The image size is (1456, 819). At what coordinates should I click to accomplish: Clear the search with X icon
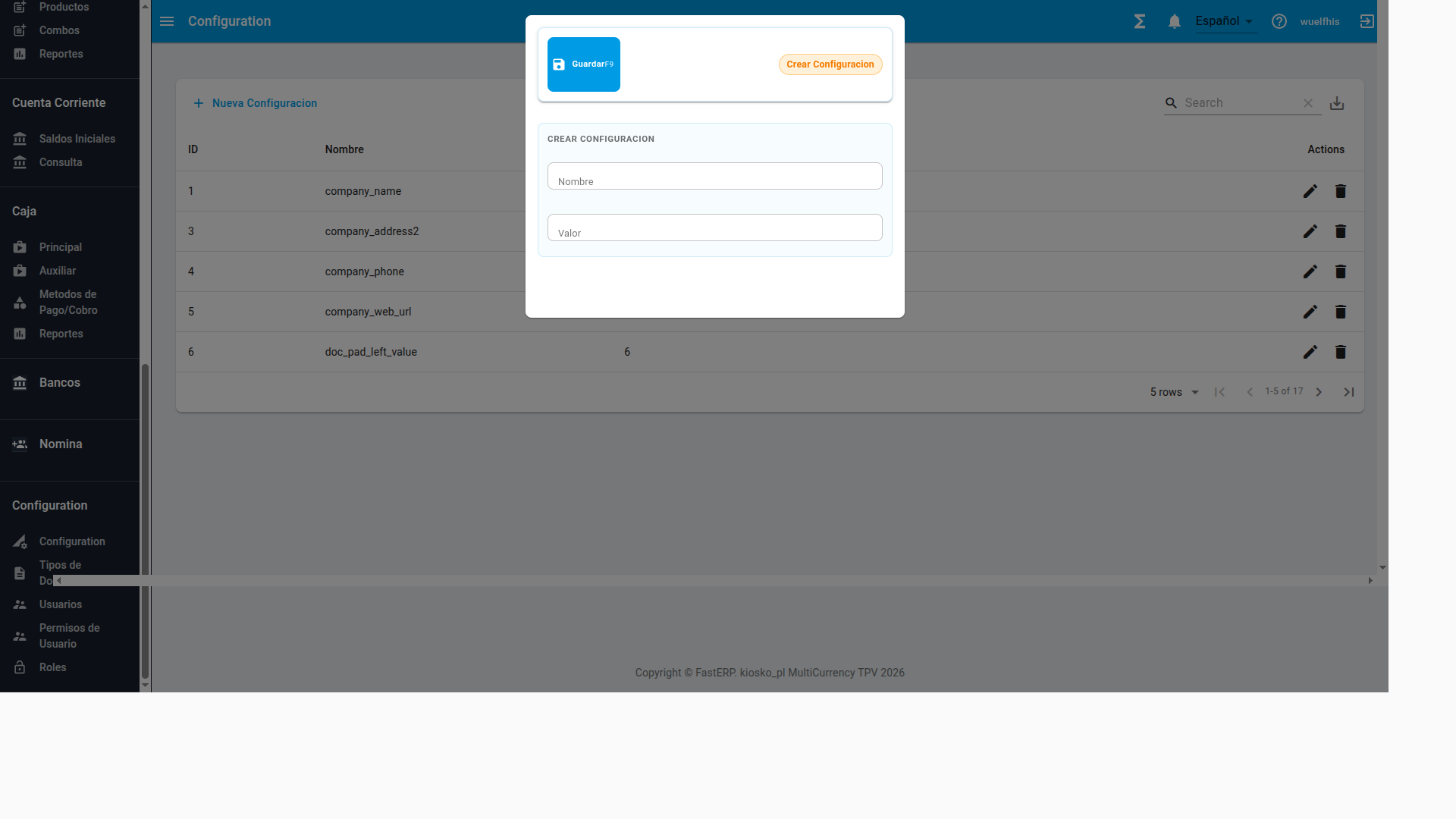pyautogui.click(x=1308, y=103)
